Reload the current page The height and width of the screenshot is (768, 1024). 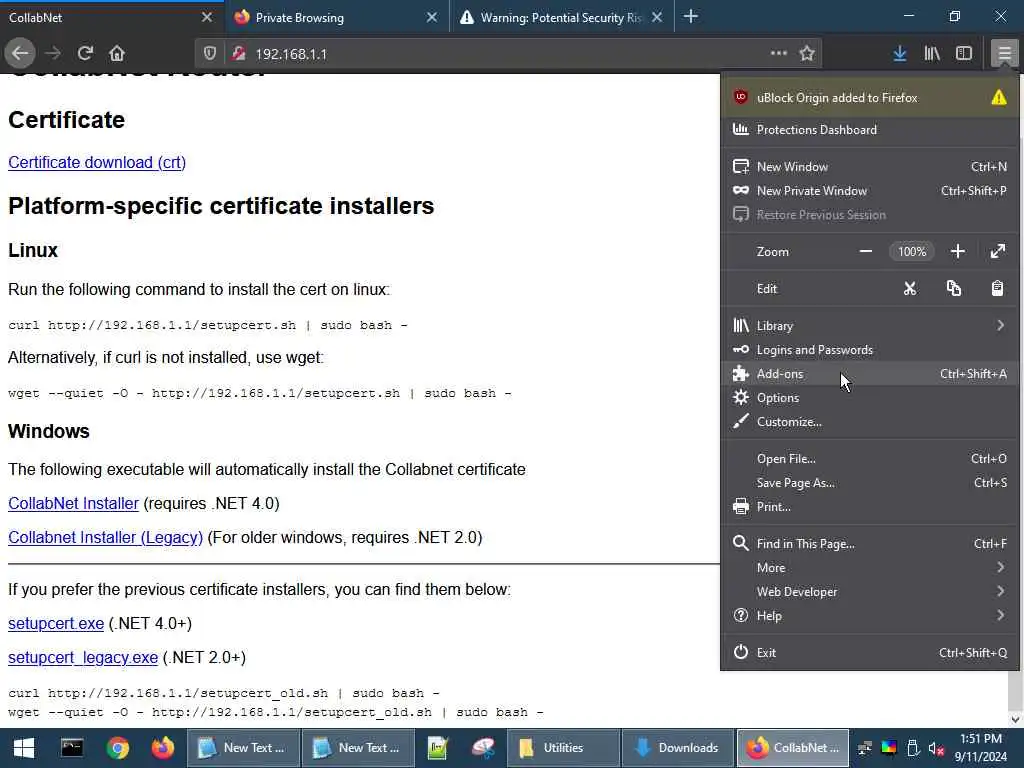(x=85, y=54)
